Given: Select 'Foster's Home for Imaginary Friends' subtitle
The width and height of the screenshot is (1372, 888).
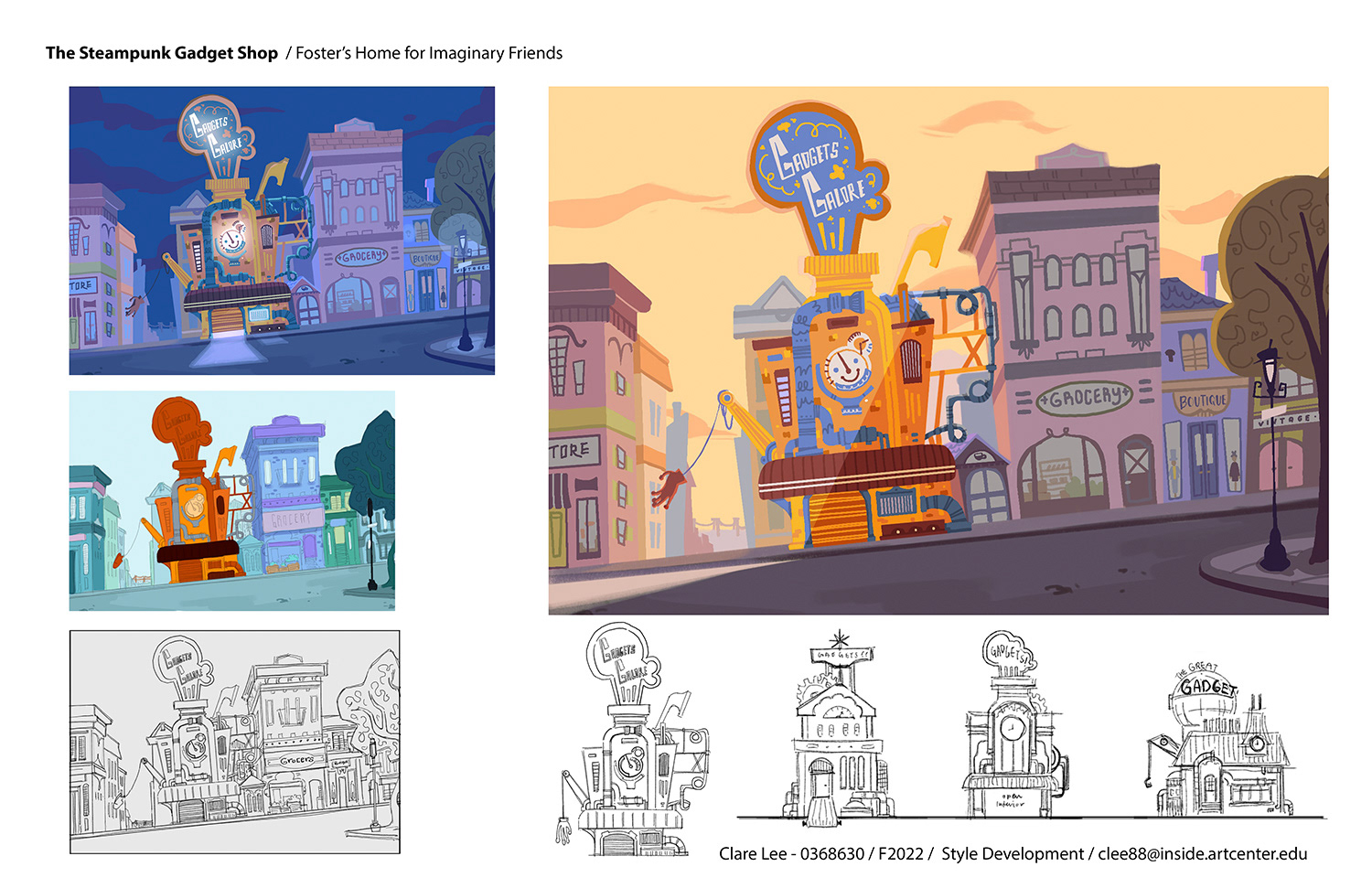Looking at the screenshot, I should pos(429,53).
